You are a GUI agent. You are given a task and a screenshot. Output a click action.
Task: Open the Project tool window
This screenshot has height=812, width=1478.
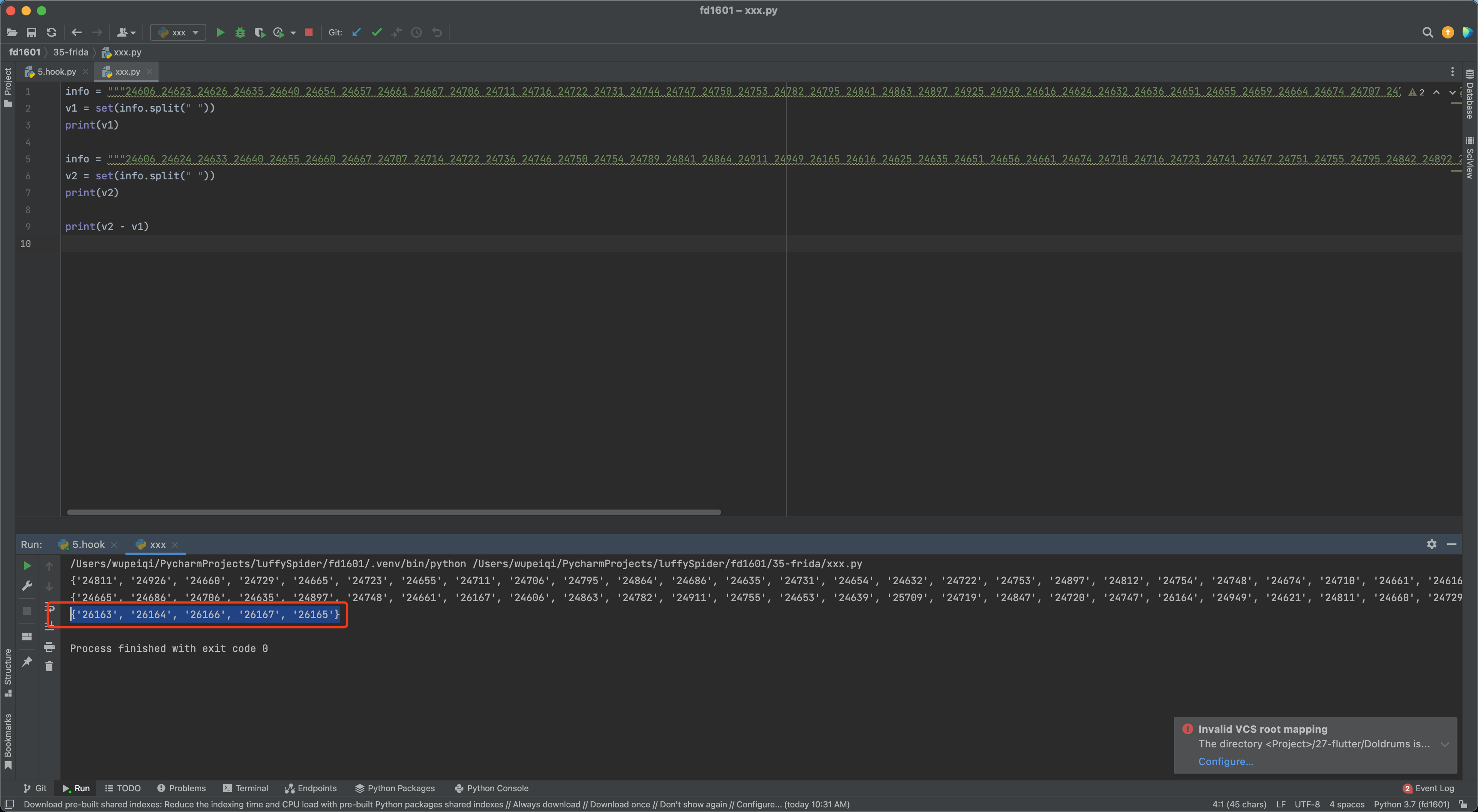click(8, 87)
